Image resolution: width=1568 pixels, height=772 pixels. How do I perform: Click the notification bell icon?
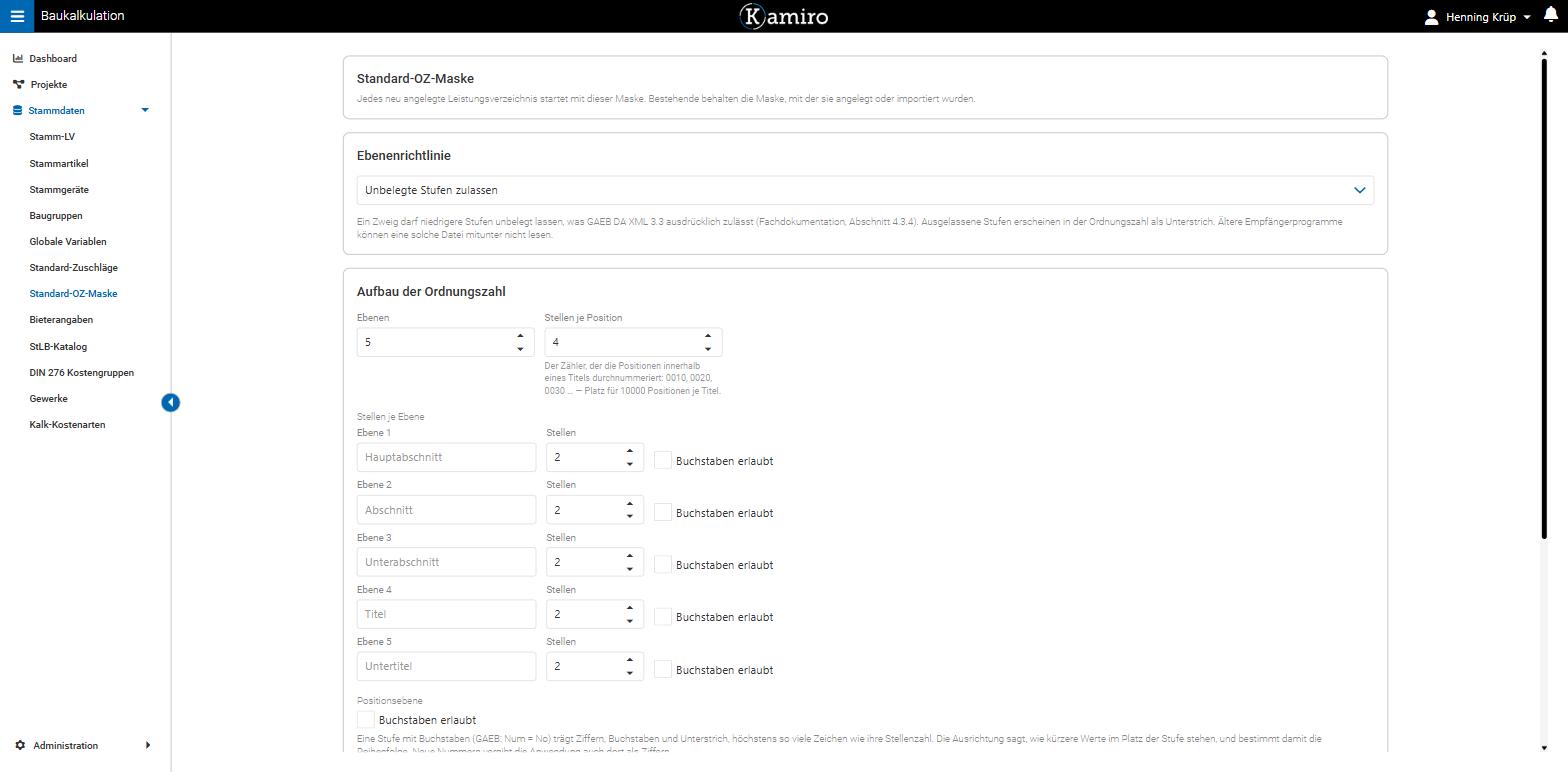[x=1551, y=14]
